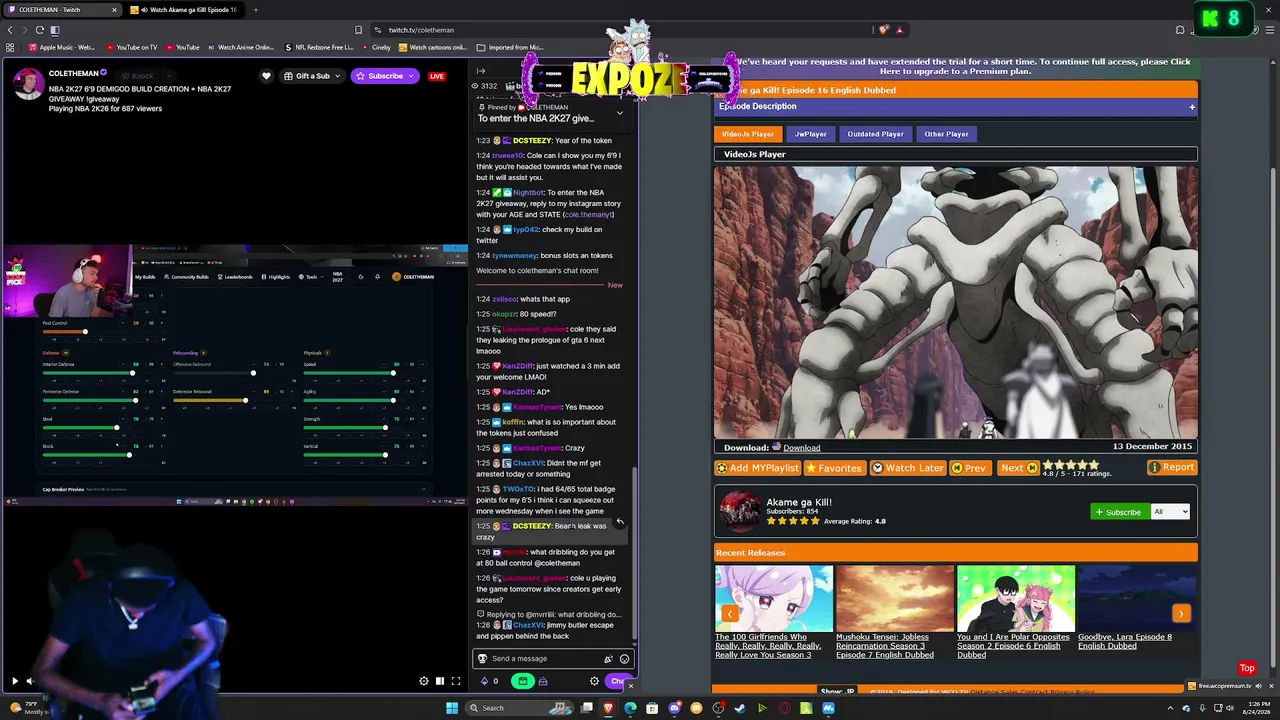The height and width of the screenshot is (720, 1280).
Task: Open YouTube on TV bookmark
Action: 131,47
